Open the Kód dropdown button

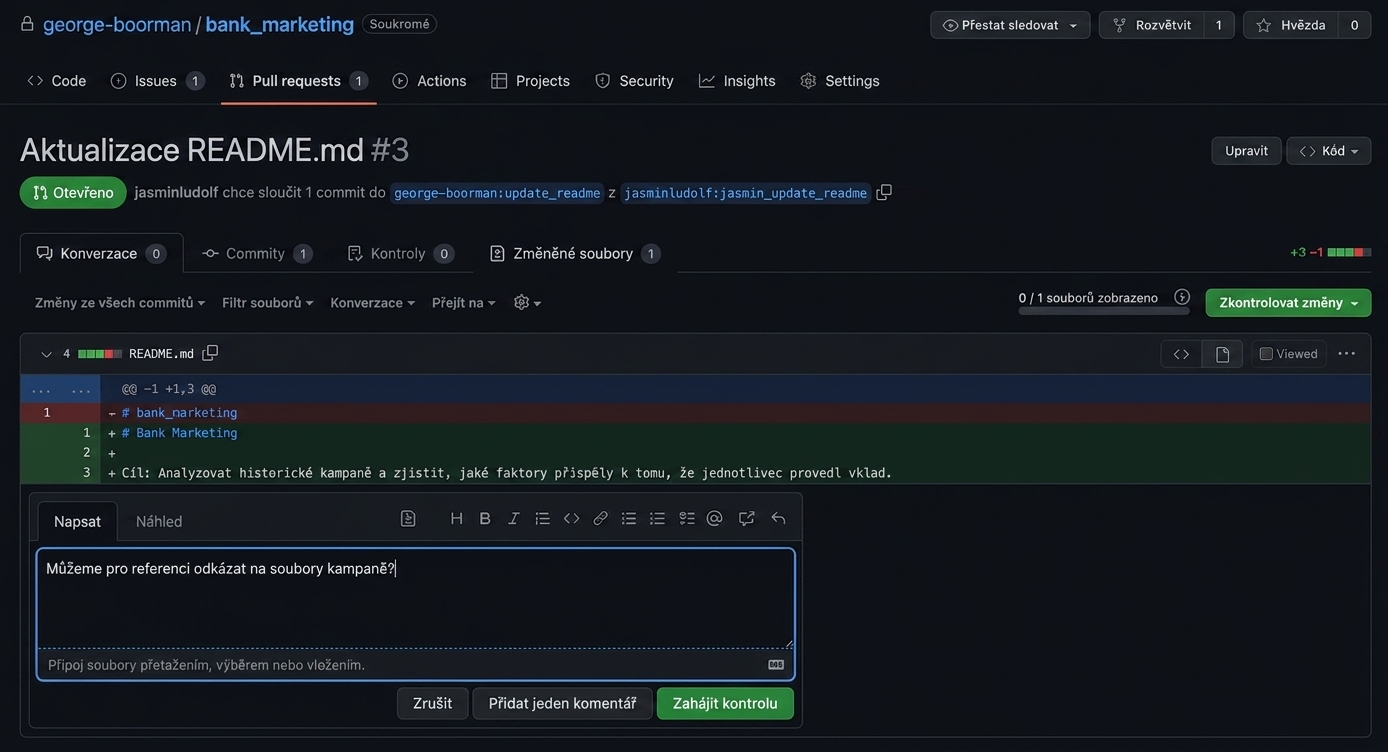1328,151
